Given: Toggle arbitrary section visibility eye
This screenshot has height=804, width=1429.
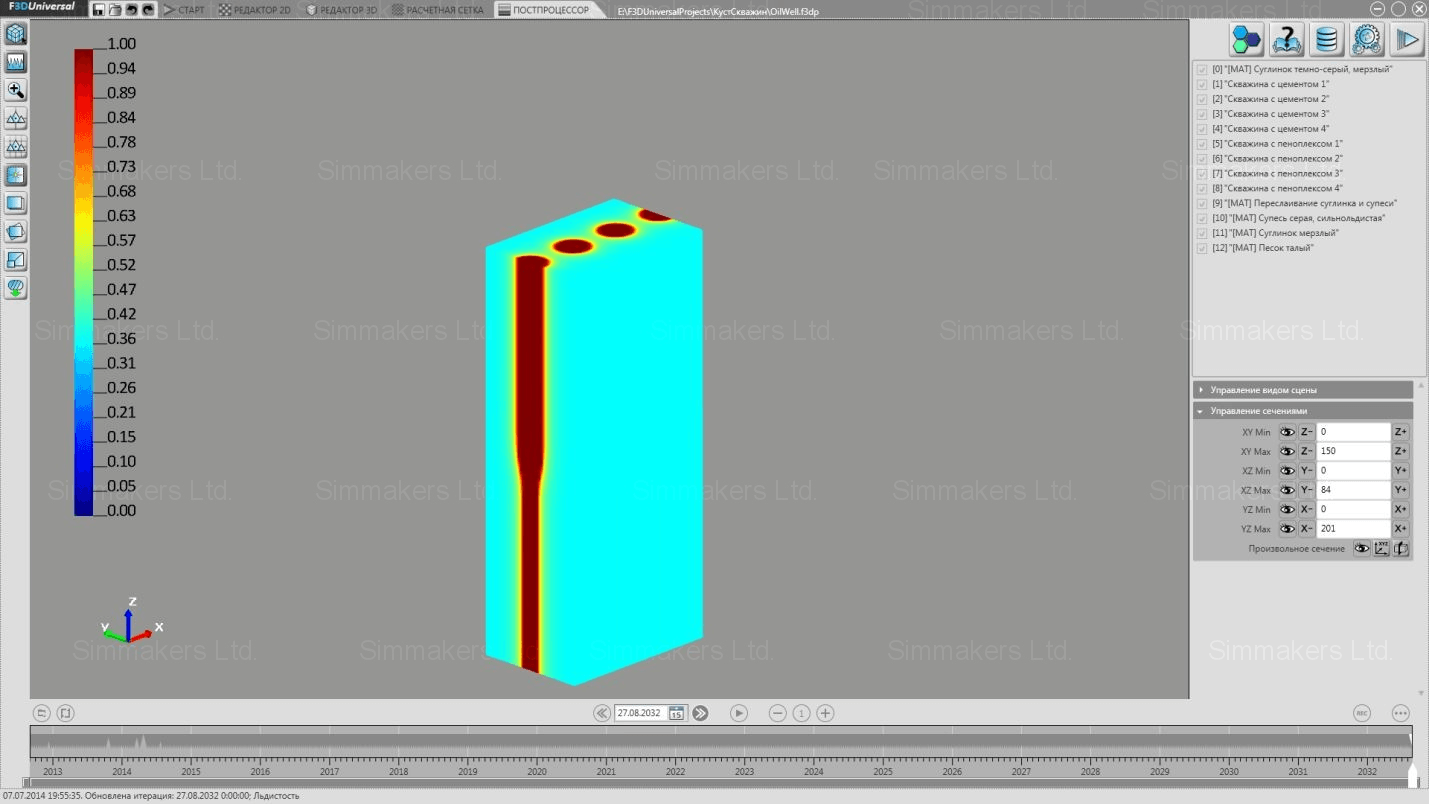Looking at the screenshot, I should (1361, 548).
